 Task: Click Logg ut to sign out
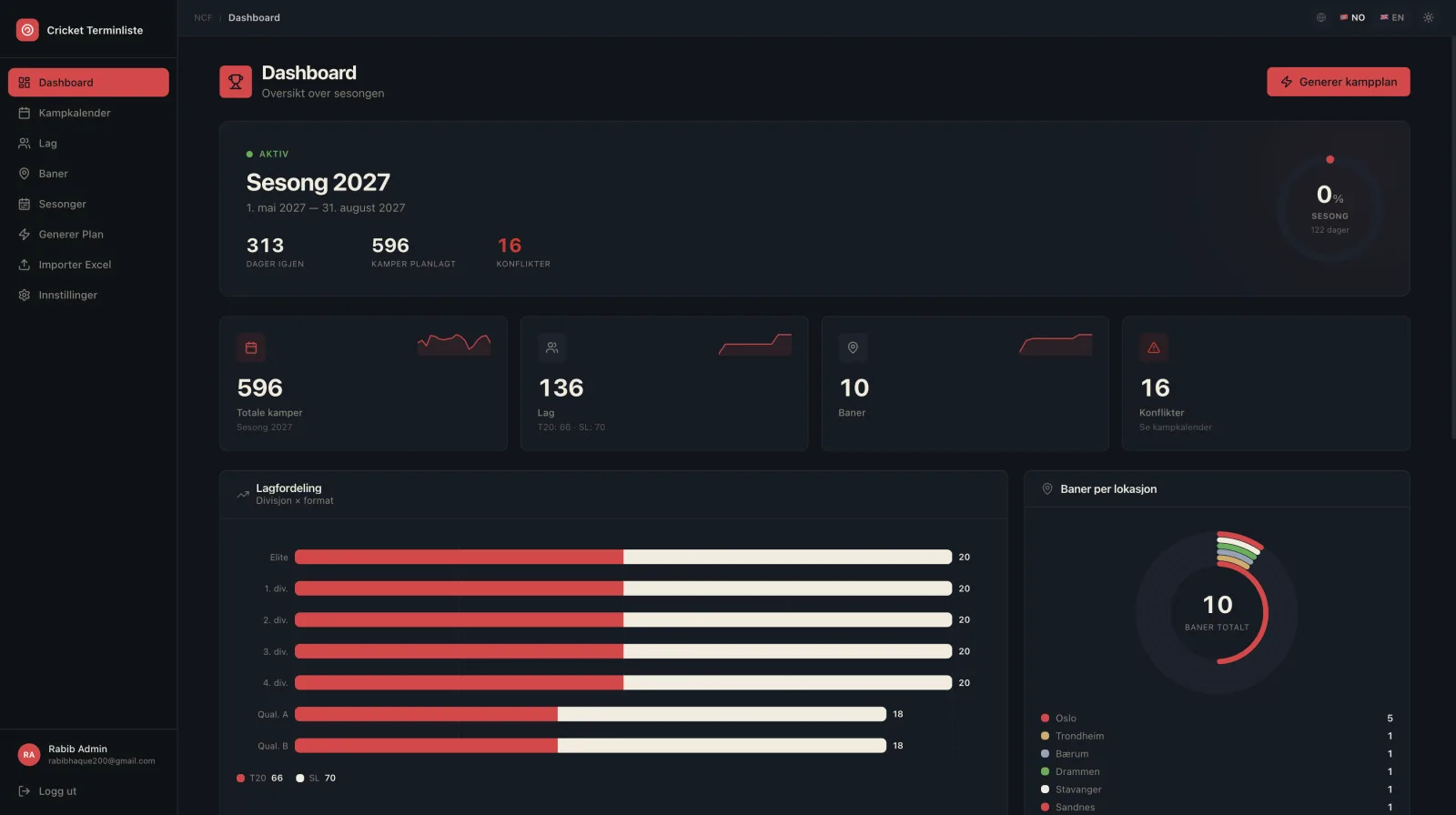(48, 791)
